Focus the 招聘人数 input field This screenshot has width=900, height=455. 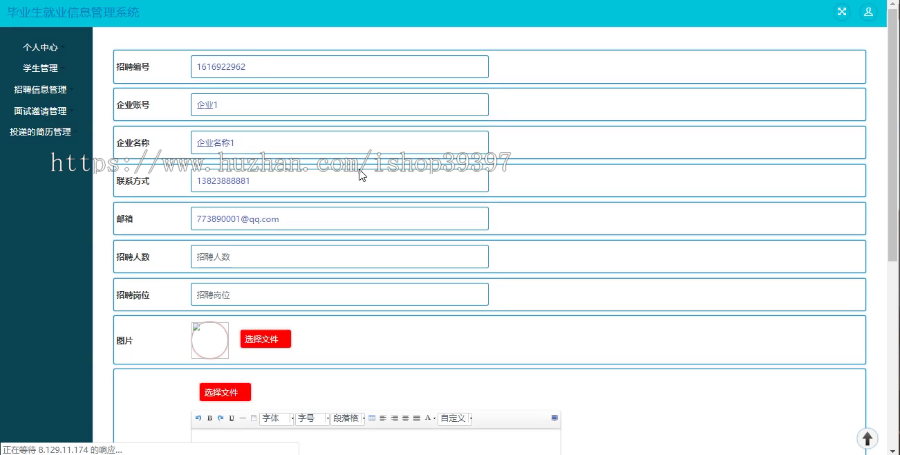click(340, 256)
